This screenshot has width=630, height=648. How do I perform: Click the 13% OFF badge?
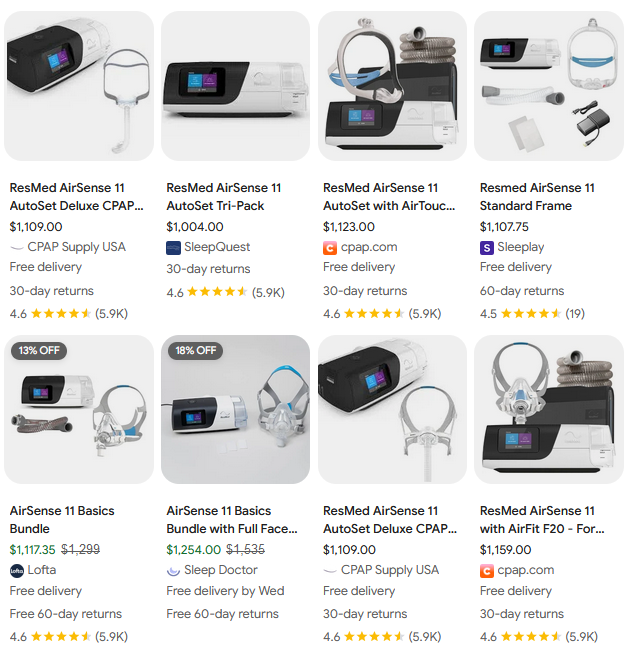click(x=39, y=350)
